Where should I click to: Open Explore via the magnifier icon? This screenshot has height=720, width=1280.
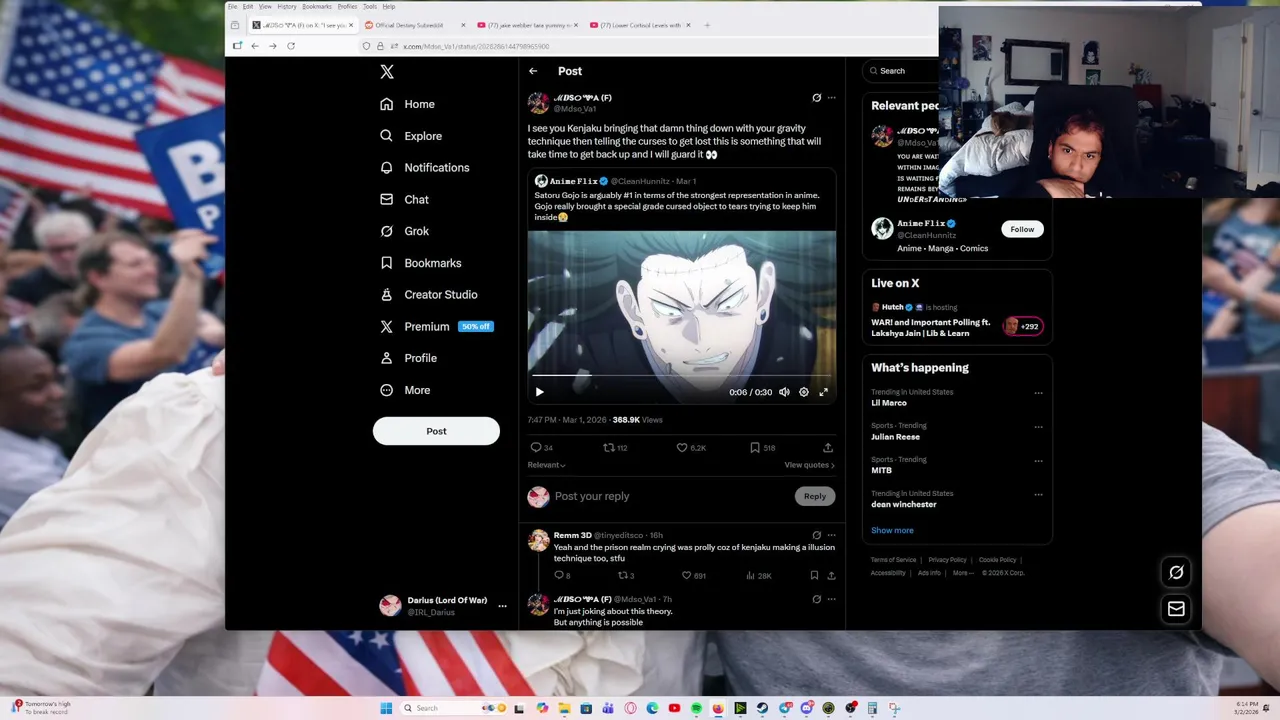pyautogui.click(x=387, y=136)
